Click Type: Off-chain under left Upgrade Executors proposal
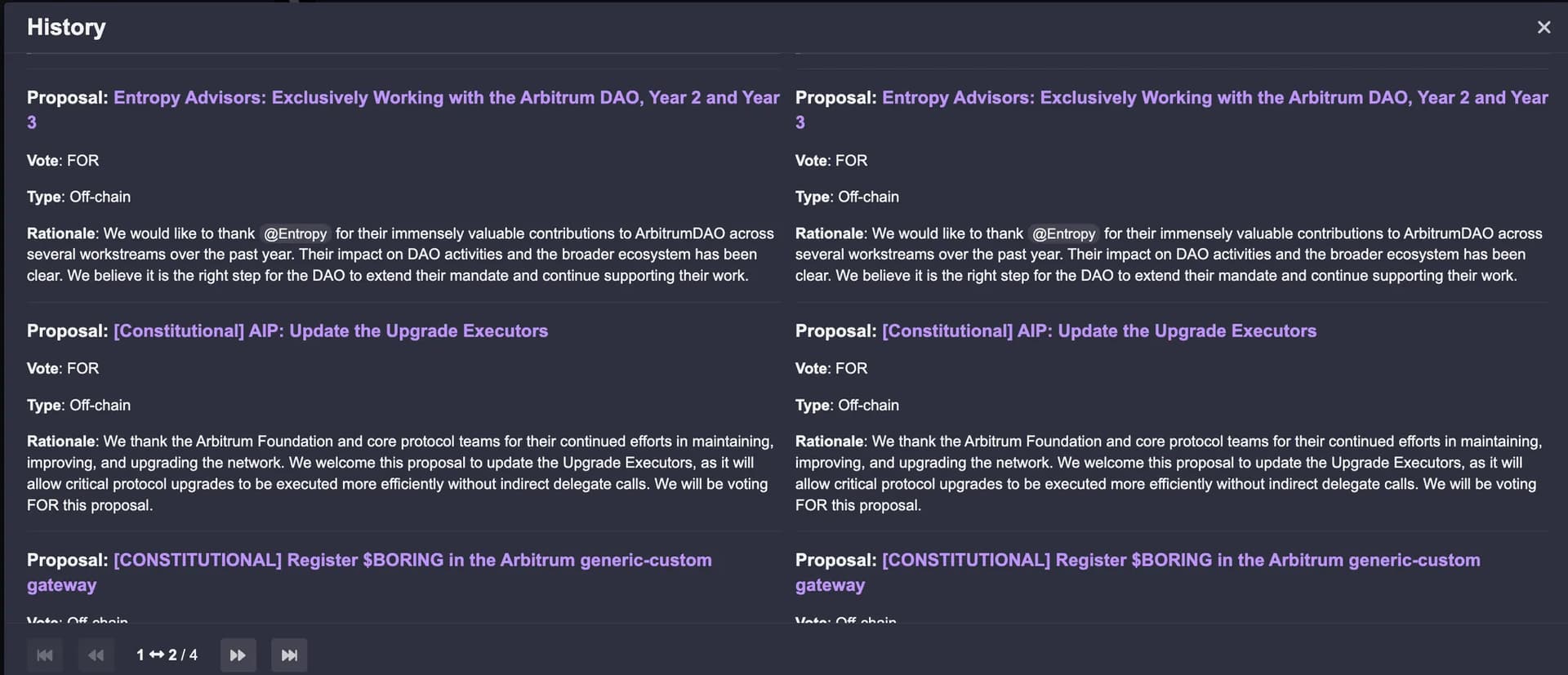The image size is (1568, 675). point(78,405)
